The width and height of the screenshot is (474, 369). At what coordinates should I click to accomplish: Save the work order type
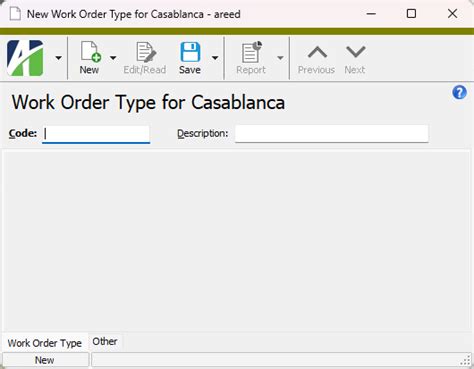coord(190,58)
